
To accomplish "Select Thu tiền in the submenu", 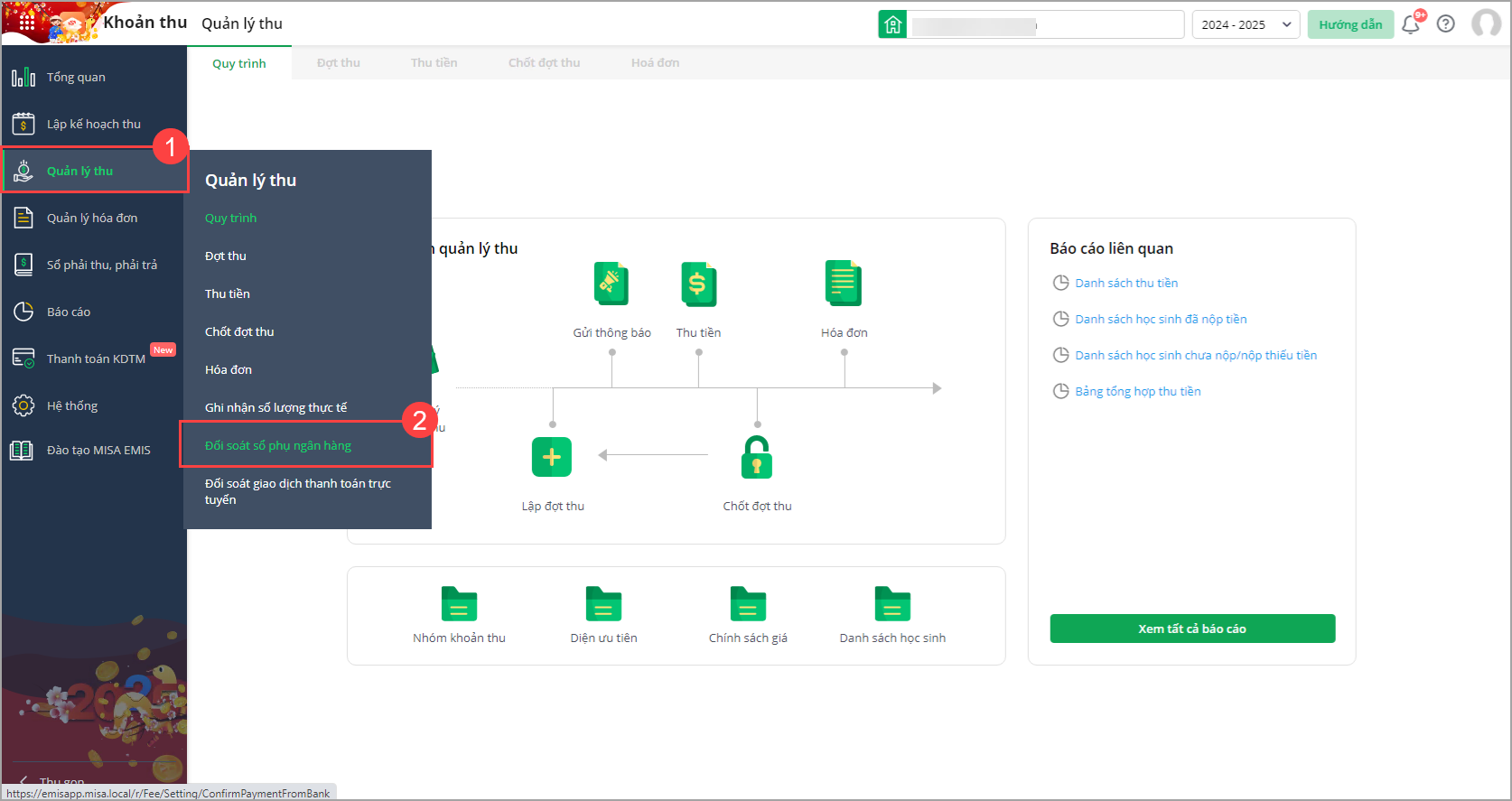I will tap(228, 293).
